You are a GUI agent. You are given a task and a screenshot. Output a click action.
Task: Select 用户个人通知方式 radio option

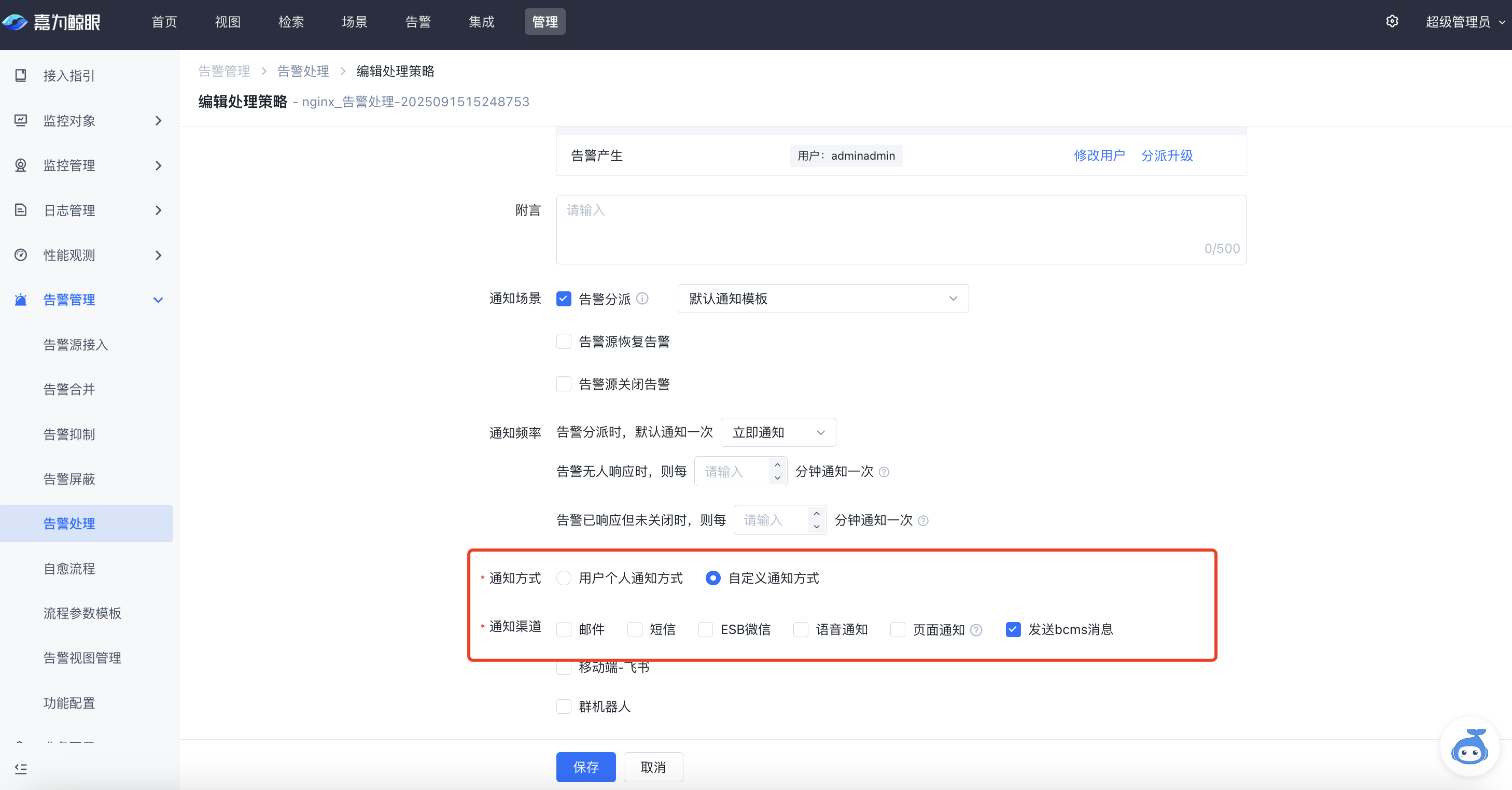click(564, 578)
